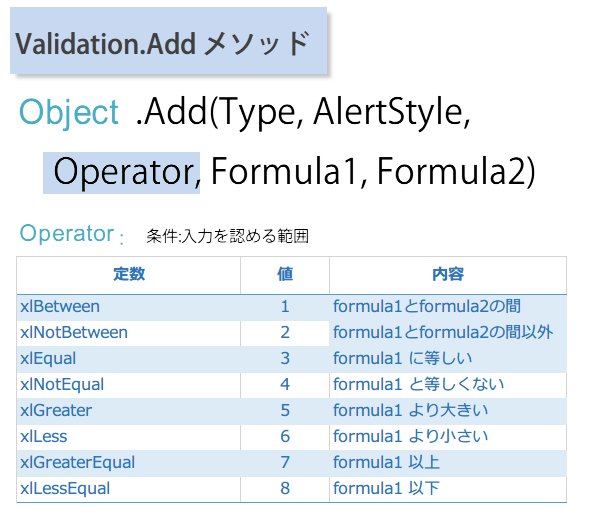Select the xlEqual constant cell
This screenshot has width=600, height=521.
(48, 358)
